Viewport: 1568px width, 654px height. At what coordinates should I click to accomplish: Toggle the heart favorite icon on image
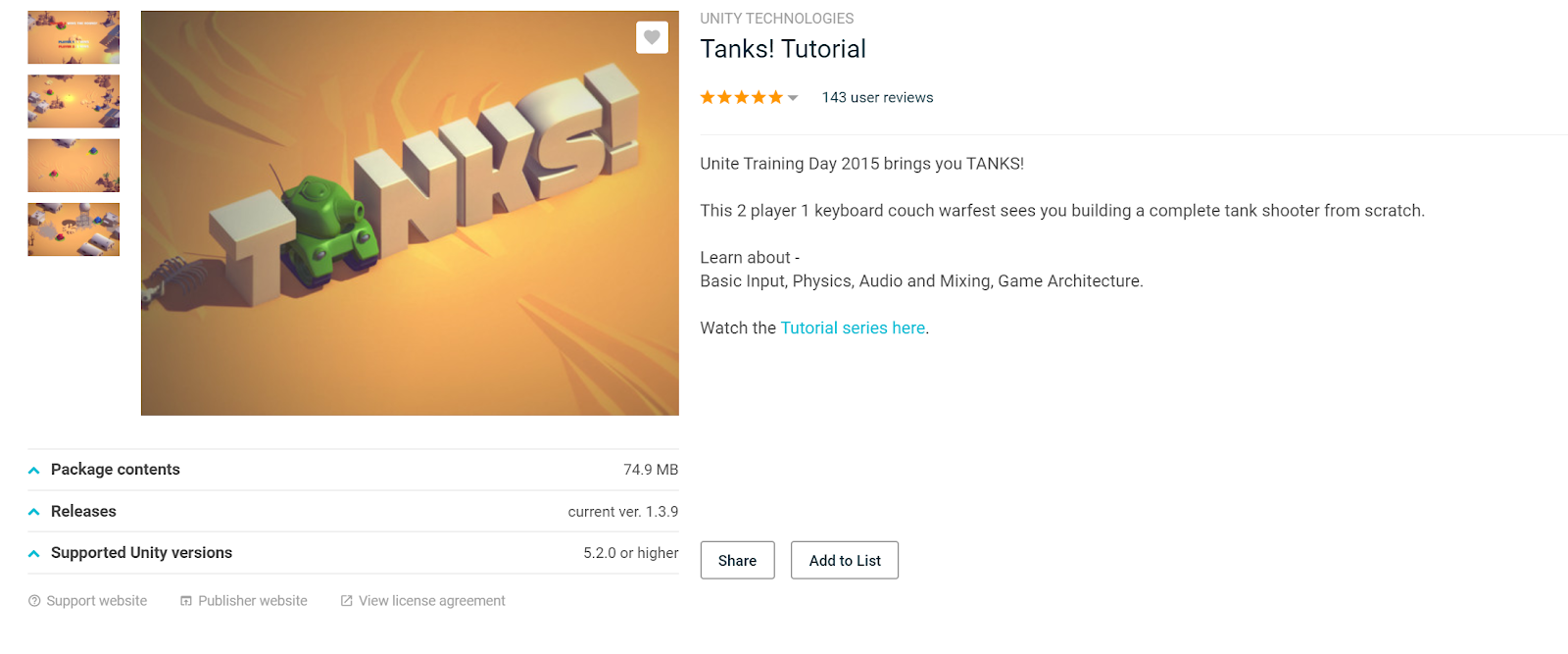coord(652,37)
